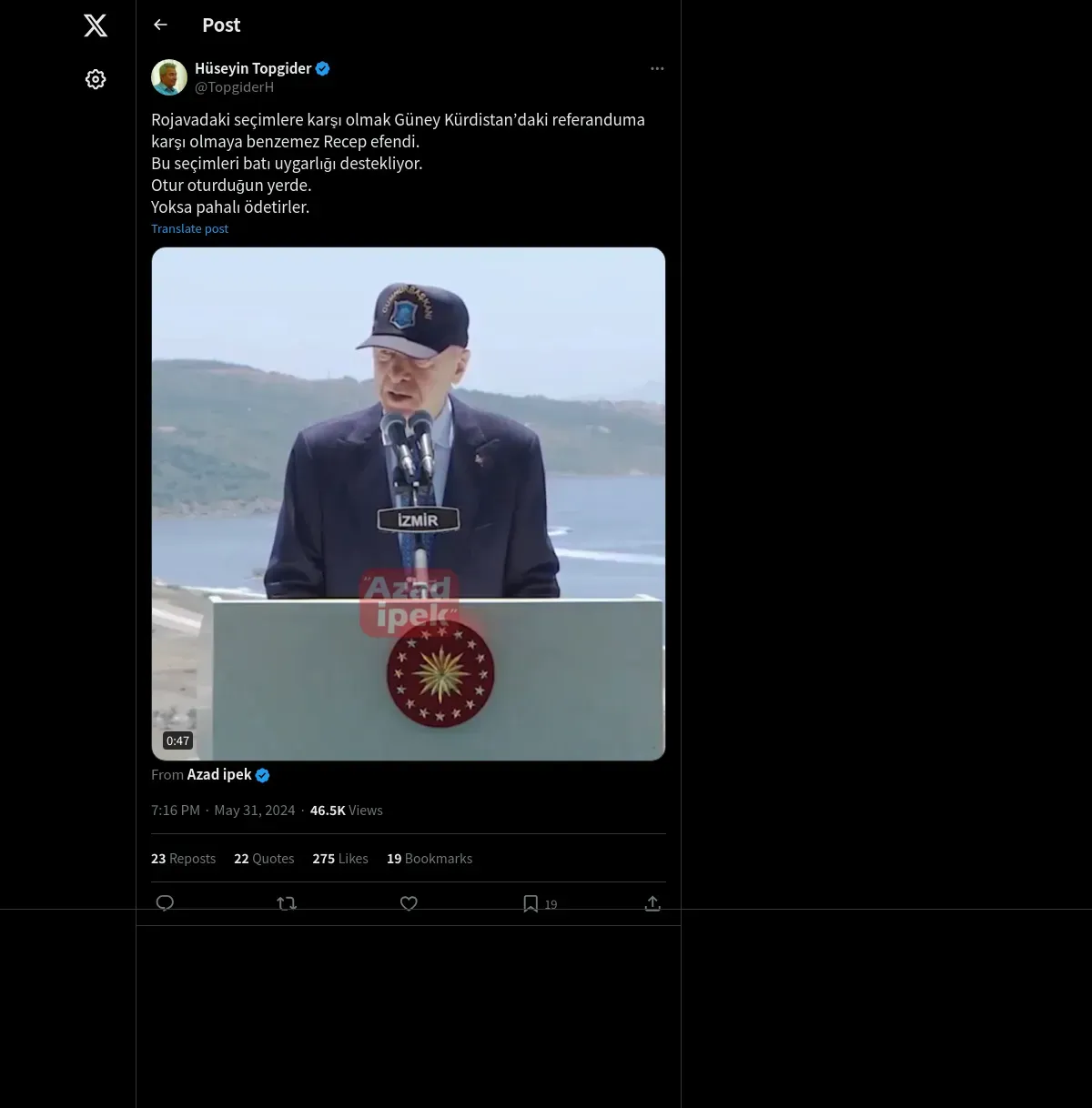
Task: Click the Translate post link
Action: 189,229
